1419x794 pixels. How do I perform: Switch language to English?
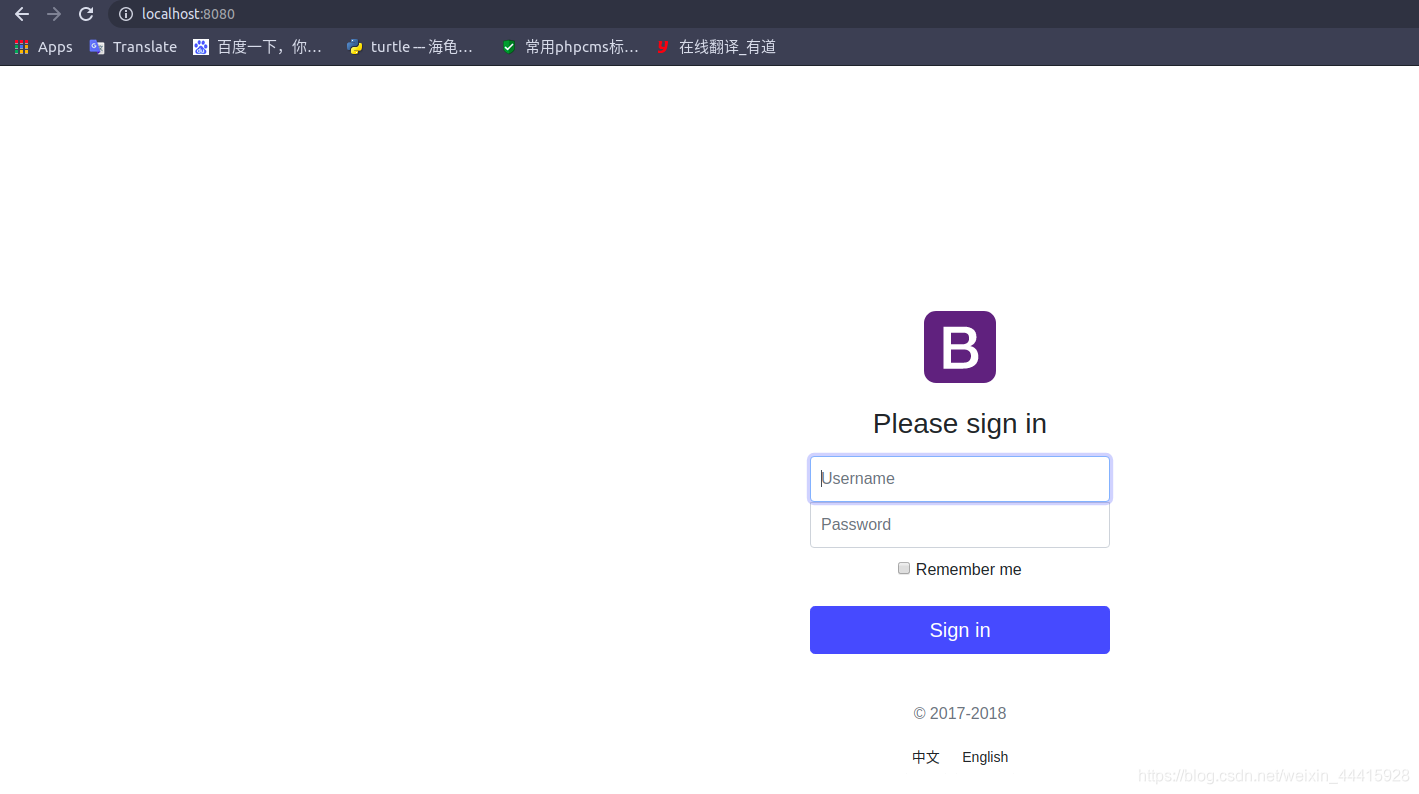pos(985,757)
